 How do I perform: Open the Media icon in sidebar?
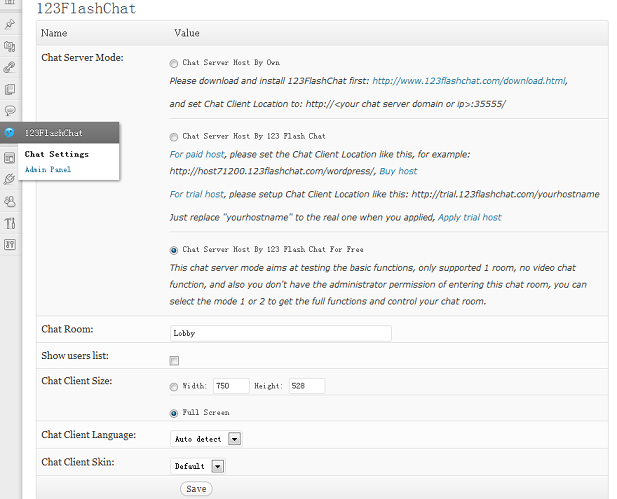(x=10, y=45)
